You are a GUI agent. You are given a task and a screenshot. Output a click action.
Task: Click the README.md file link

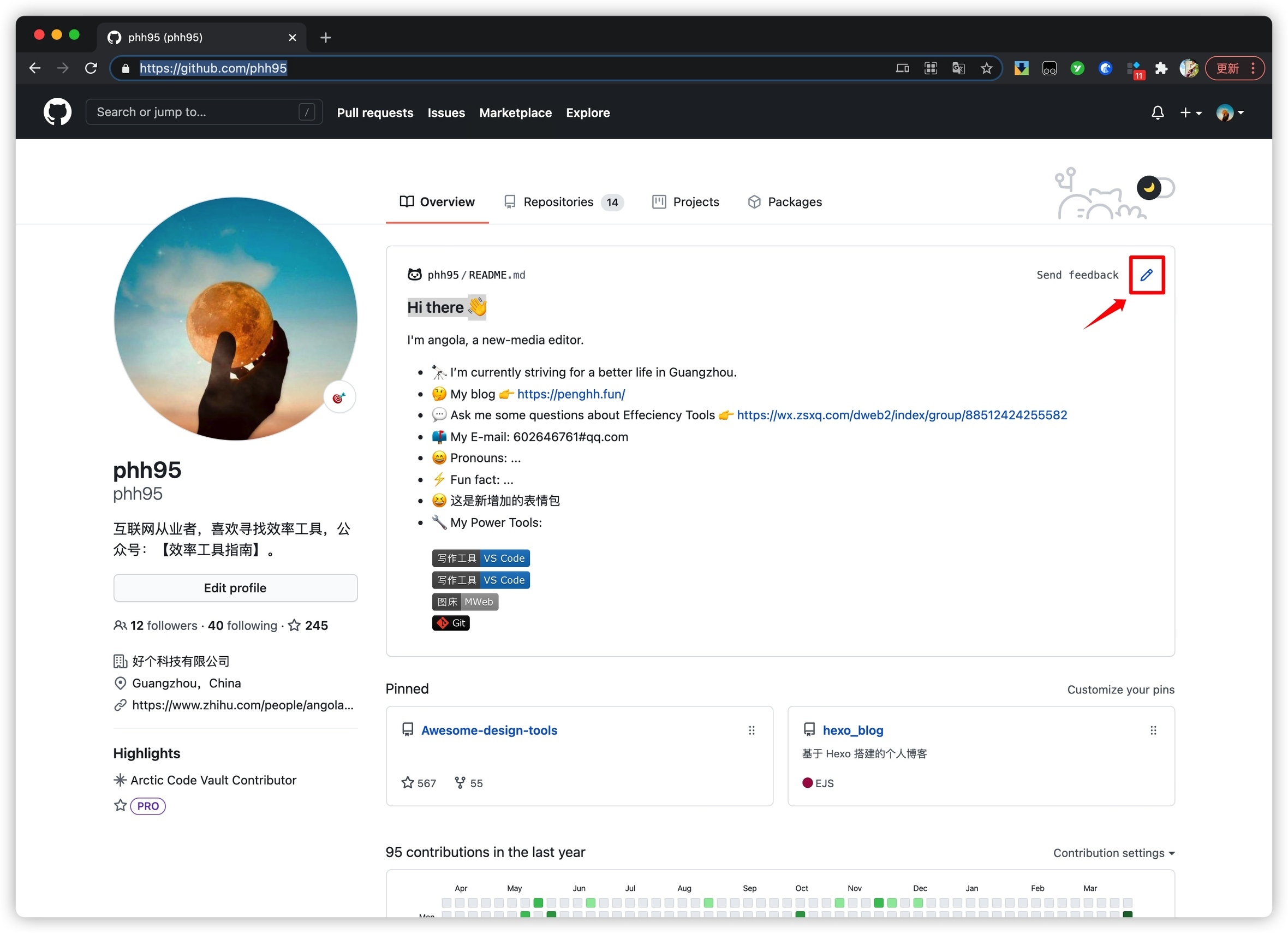pyautogui.click(x=496, y=275)
